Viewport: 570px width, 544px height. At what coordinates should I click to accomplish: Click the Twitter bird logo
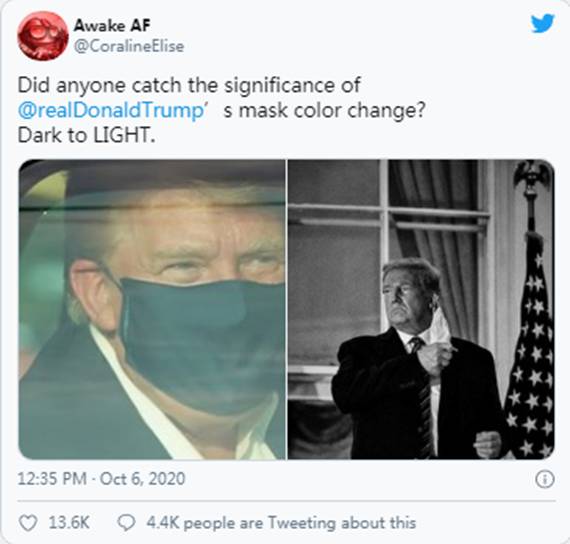coord(543,24)
